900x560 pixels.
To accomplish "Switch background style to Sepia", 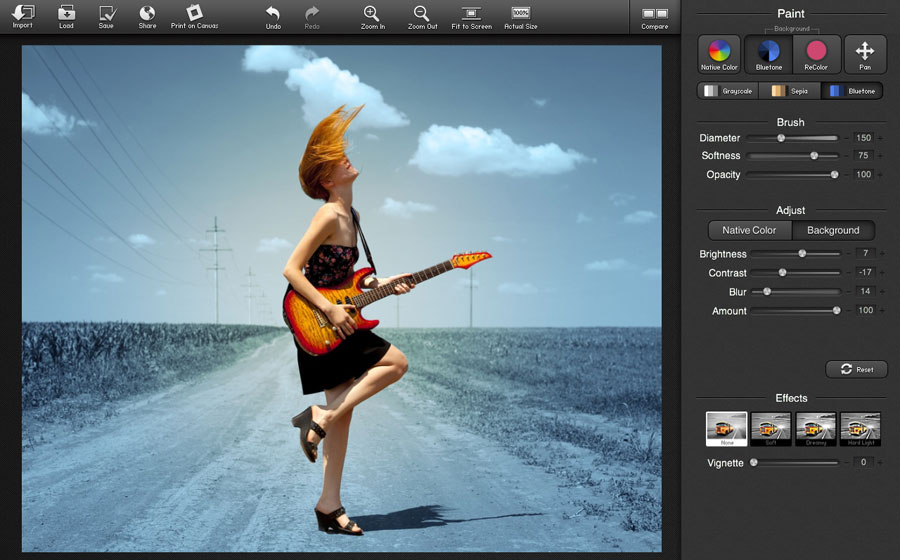I will [x=790, y=91].
